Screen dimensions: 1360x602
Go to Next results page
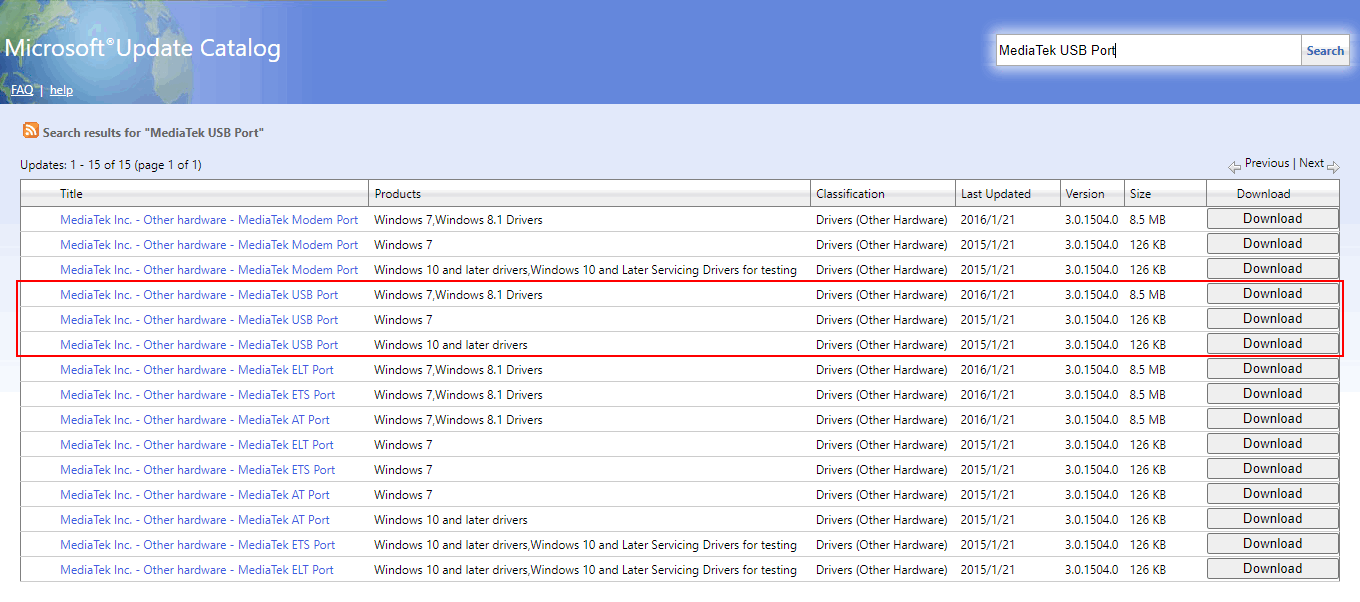coord(1311,163)
